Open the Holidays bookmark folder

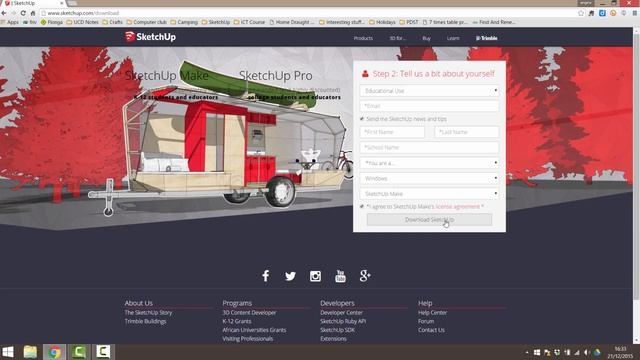[x=382, y=22]
